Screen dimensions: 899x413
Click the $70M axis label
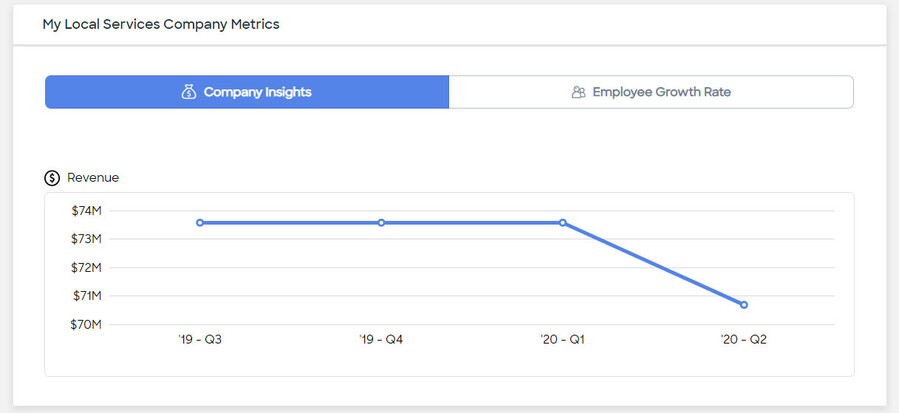click(87, 325)
